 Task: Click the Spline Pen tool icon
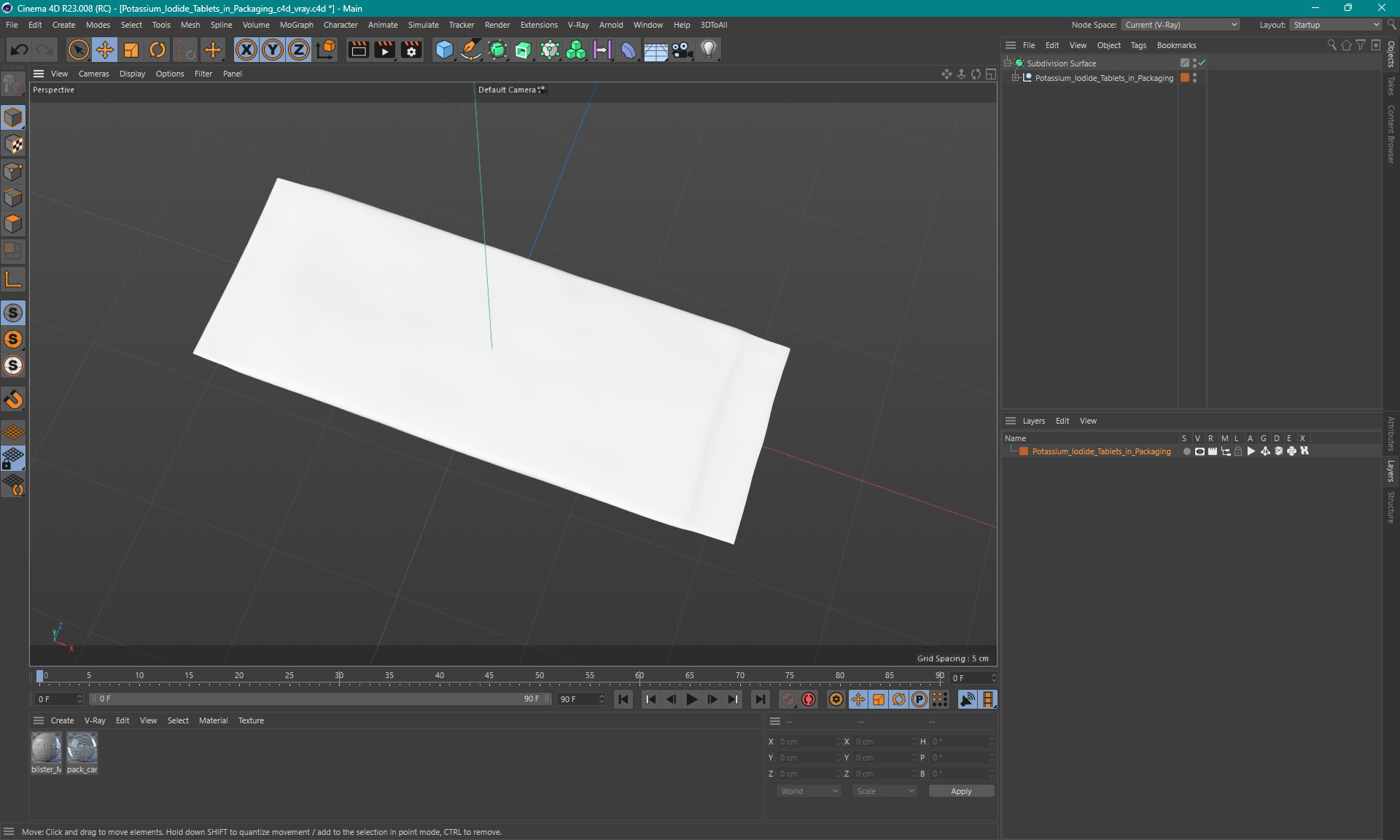click(x=471, y=50)
